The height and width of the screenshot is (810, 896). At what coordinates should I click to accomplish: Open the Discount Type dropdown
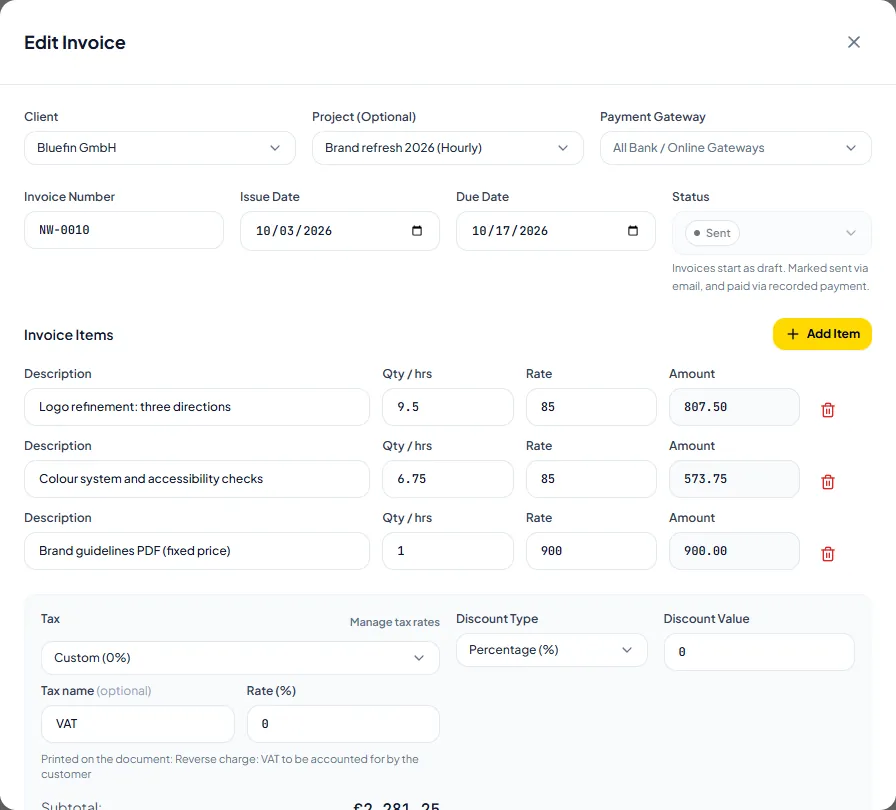[x=551, y=650]
